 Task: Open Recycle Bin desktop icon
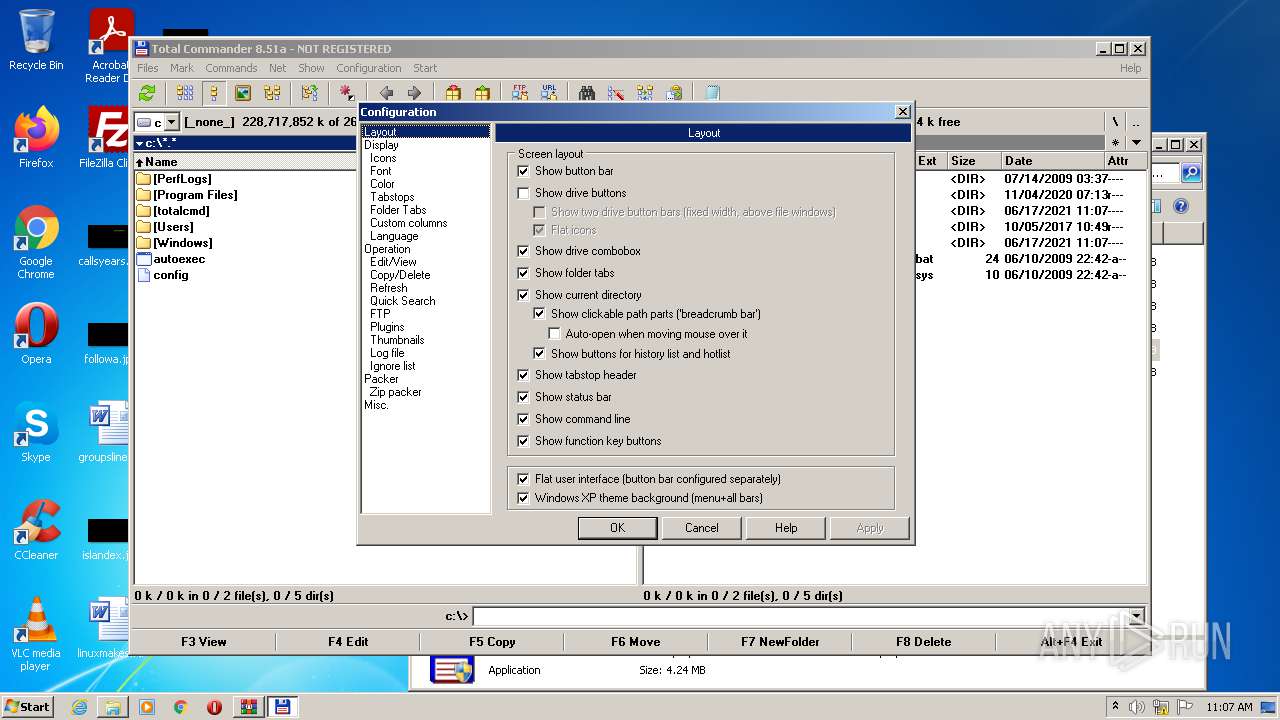36,40
